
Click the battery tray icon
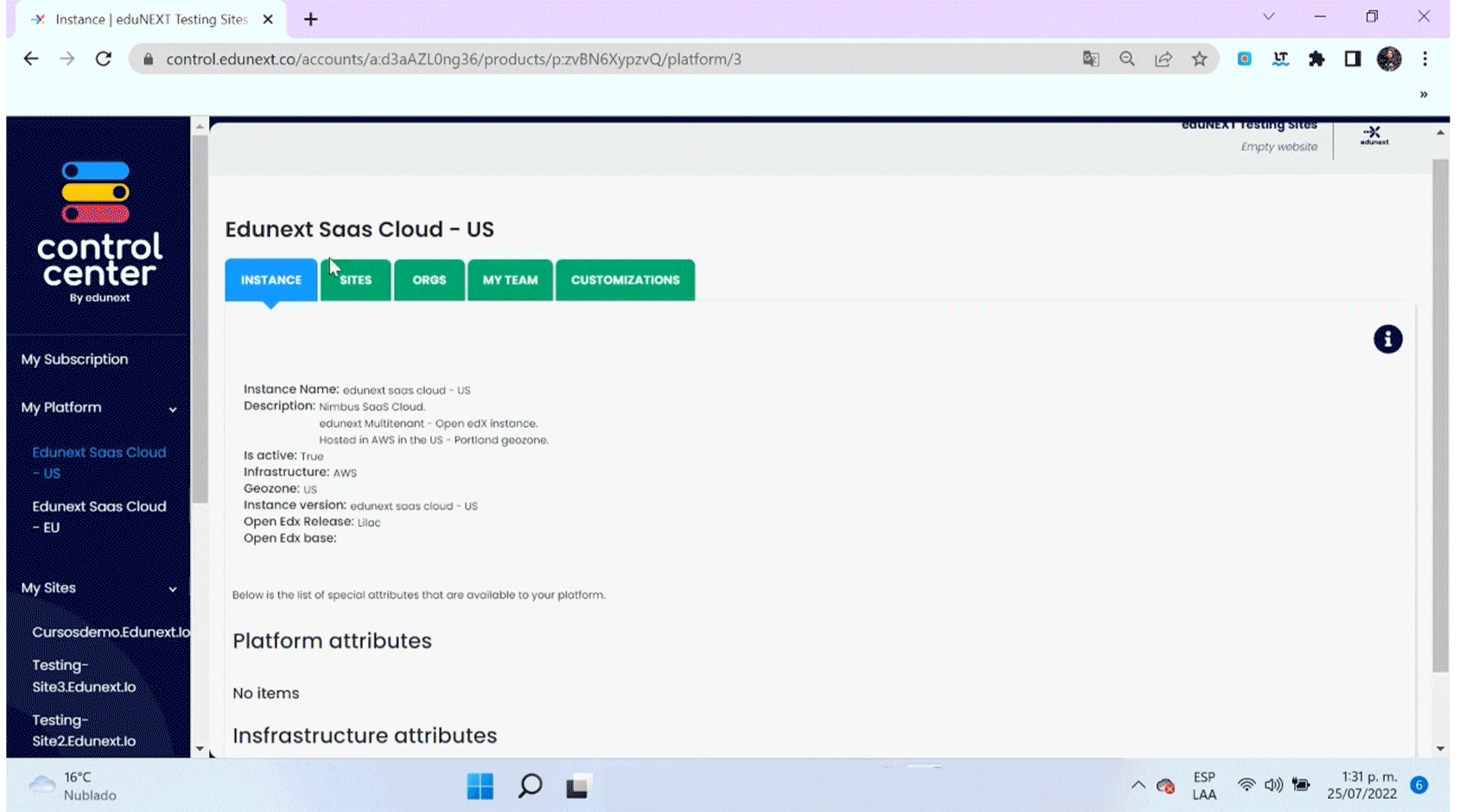(1301, 785)
